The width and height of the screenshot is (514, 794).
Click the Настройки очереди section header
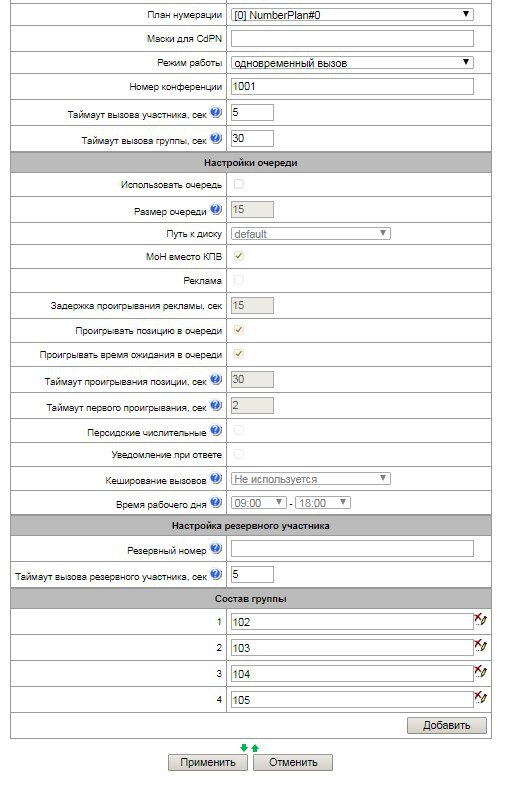(251, 163)
